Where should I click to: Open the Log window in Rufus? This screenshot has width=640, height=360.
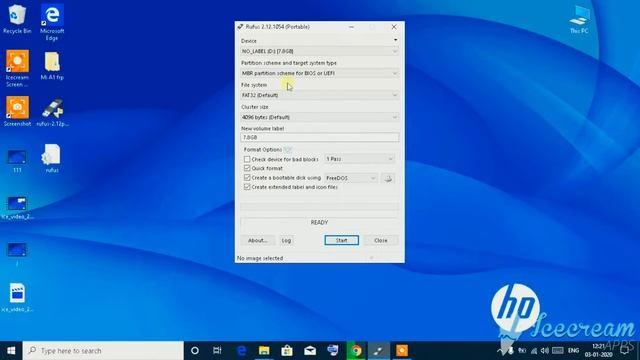coord(286,240)
